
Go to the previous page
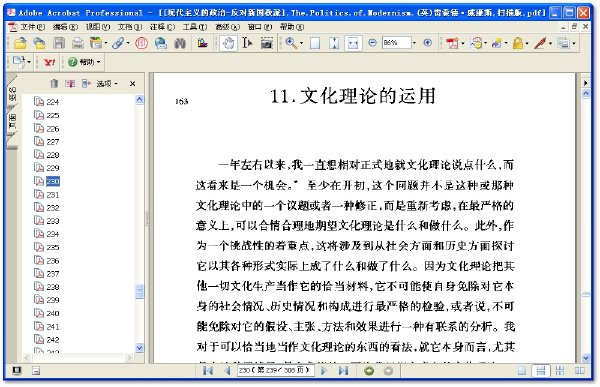point(227,371)
